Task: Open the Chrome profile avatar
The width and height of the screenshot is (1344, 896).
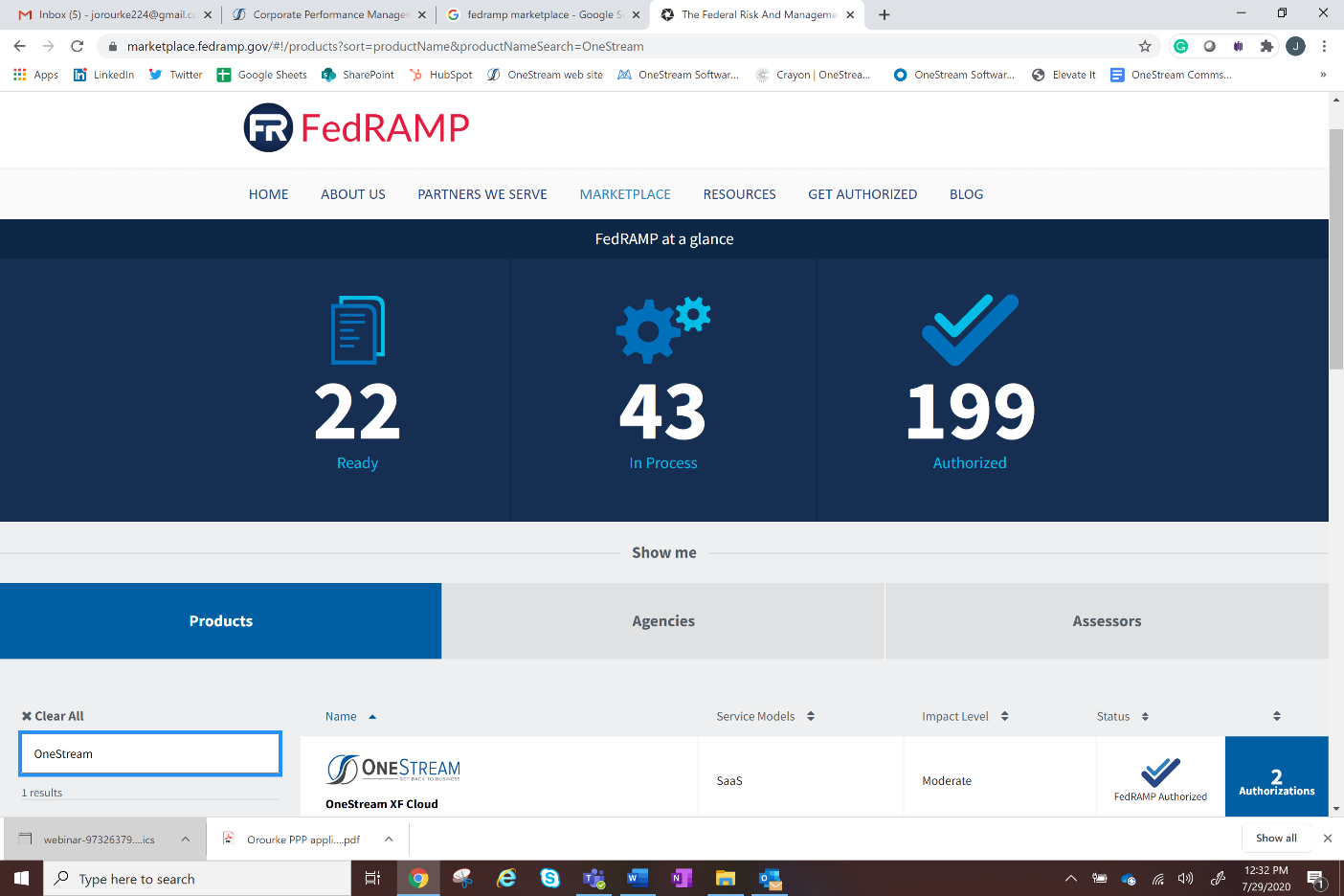Action: (x=1295, y=46)
